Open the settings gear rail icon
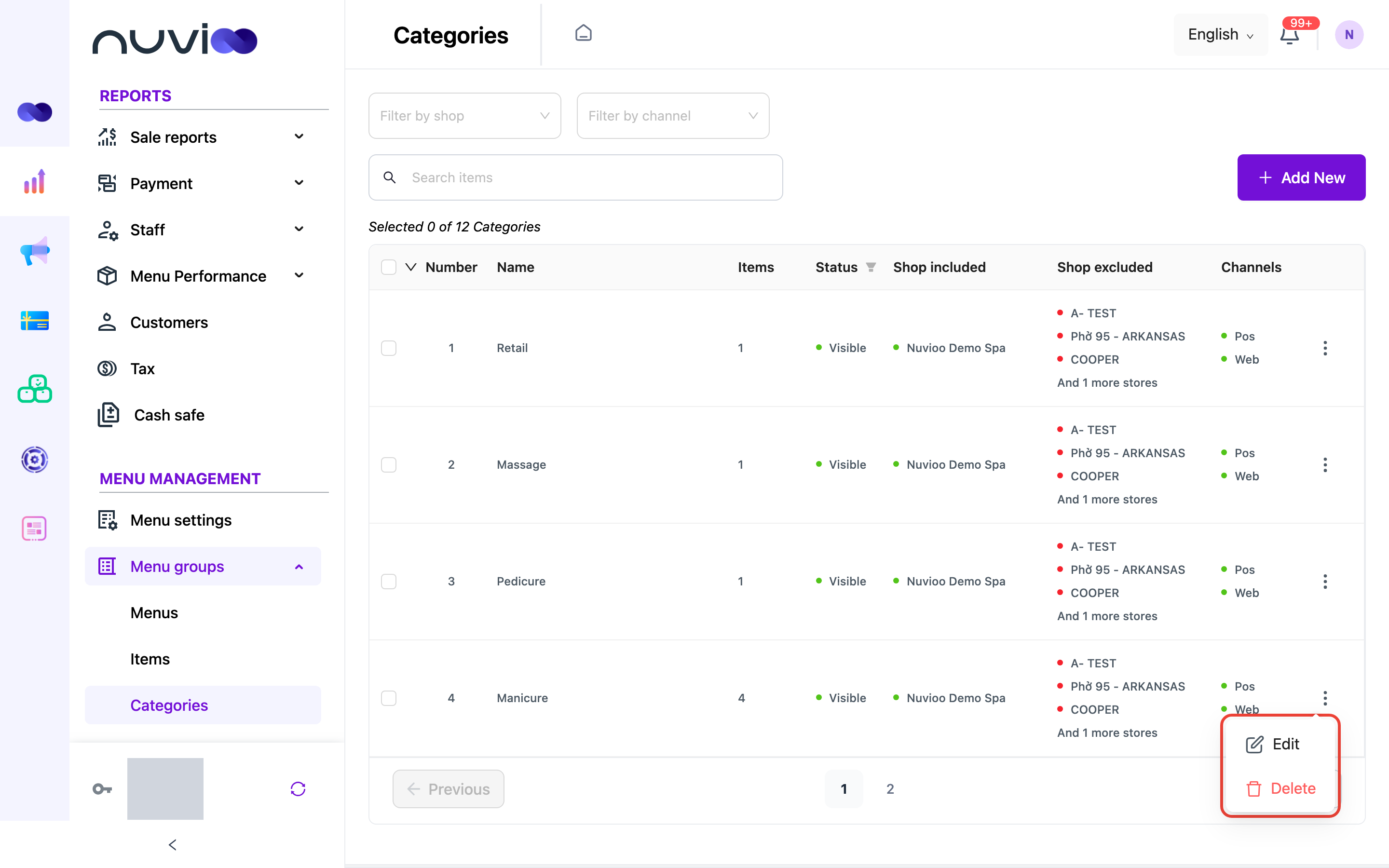1389x868 pixels. tap(34, 459)
